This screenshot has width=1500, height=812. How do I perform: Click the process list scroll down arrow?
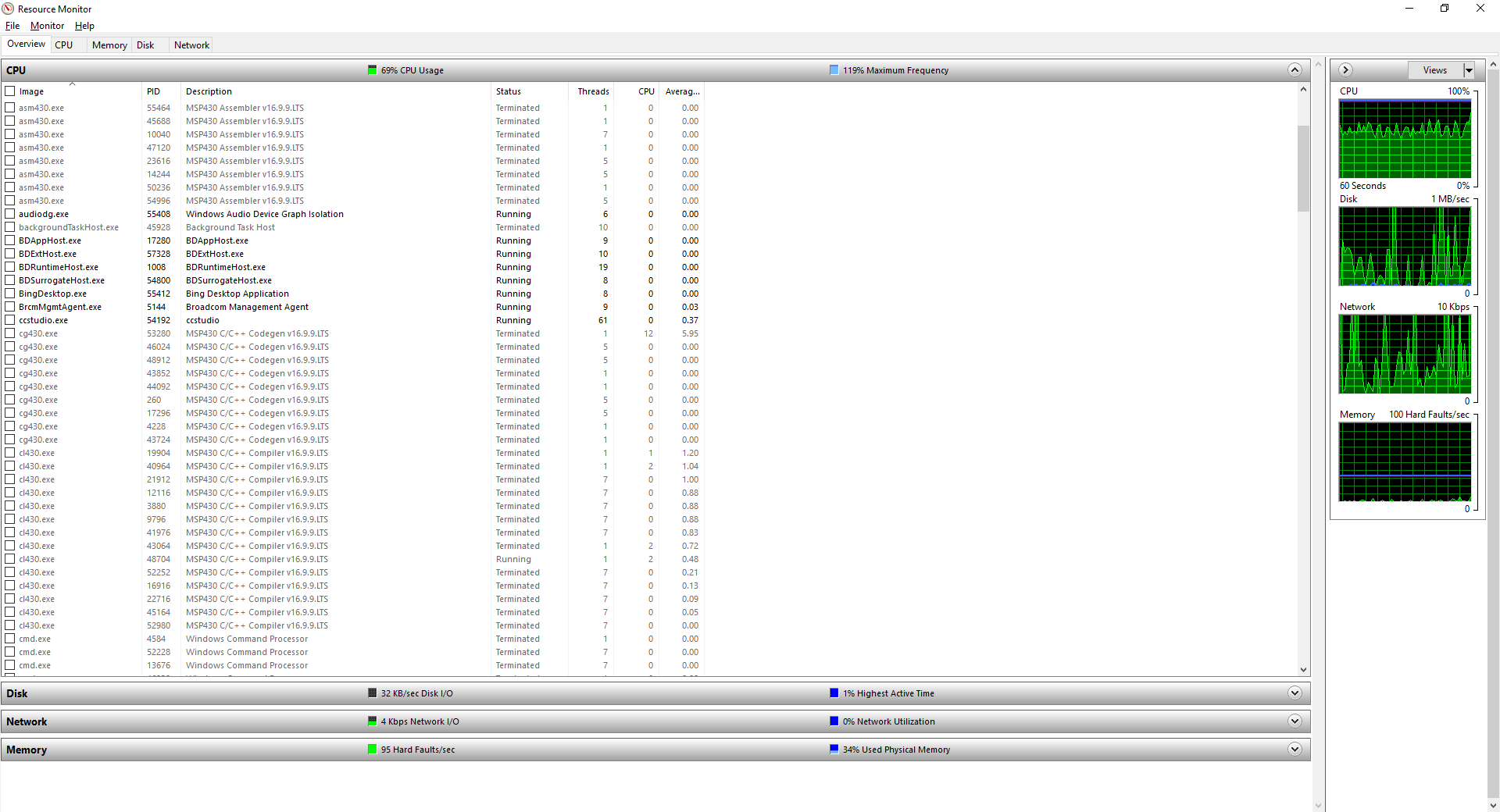pyautogui.click(x=1303, y=669)
